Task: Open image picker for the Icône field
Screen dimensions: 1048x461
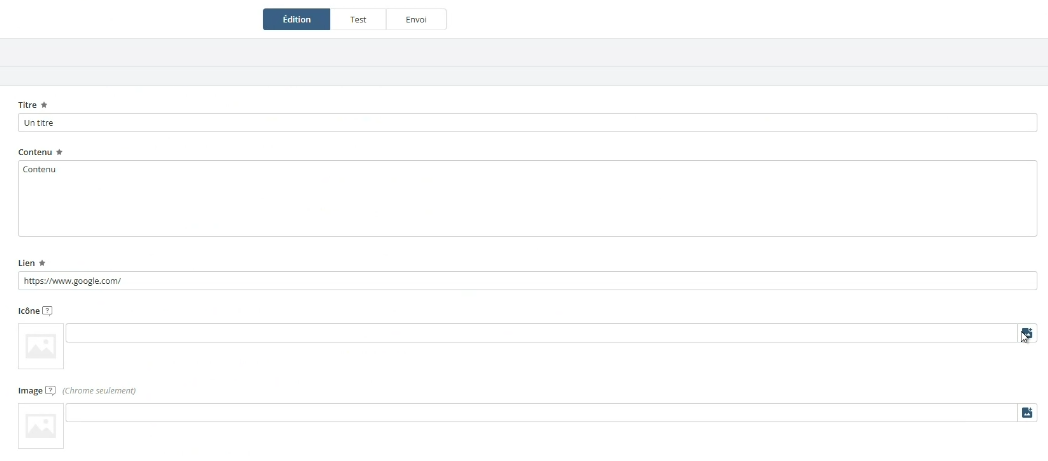Action: [1027, 333]
